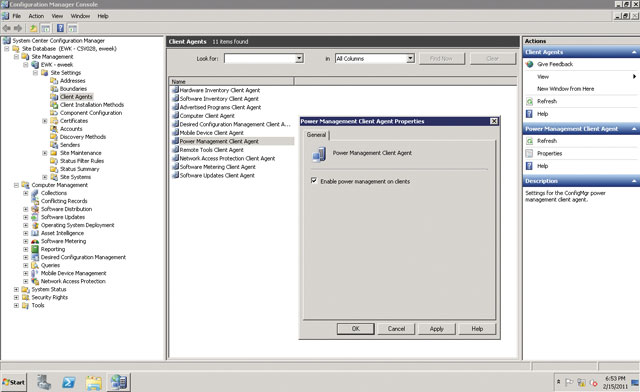The width and height of the screenshot is (640, 392).
Task: Select the General tab in properties dialog
Action: (x=316, y=135)
